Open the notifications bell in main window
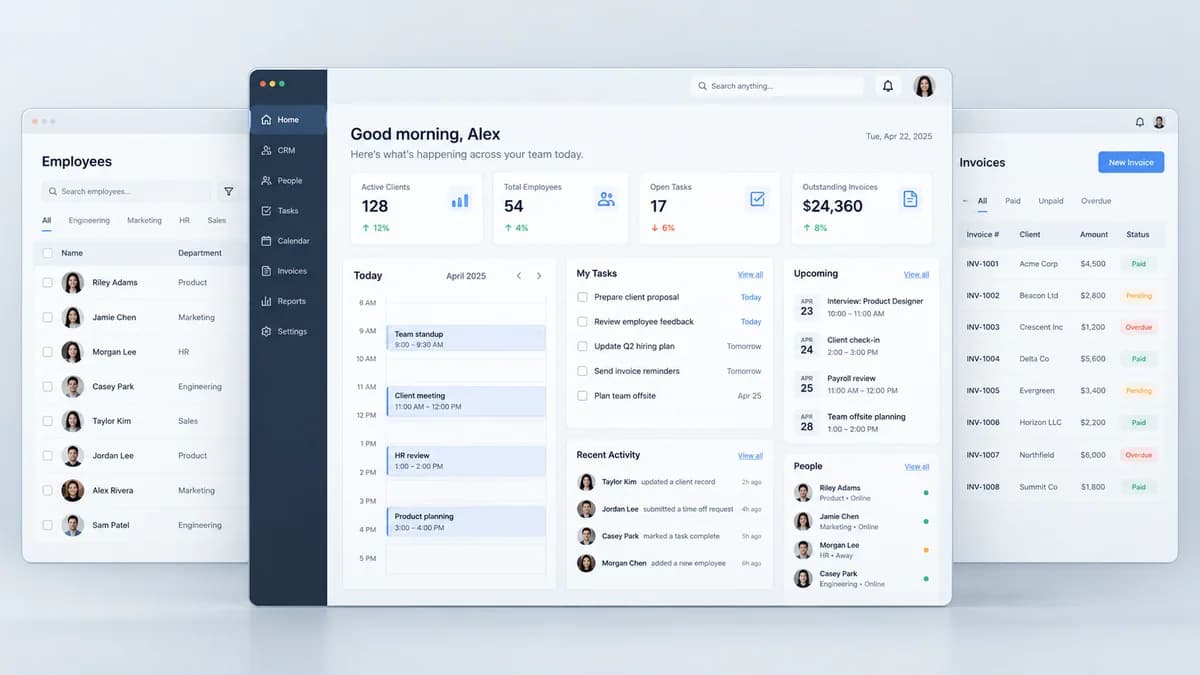Image resolution: width=1200 pixels, height=675 pixels. point(887,86)
